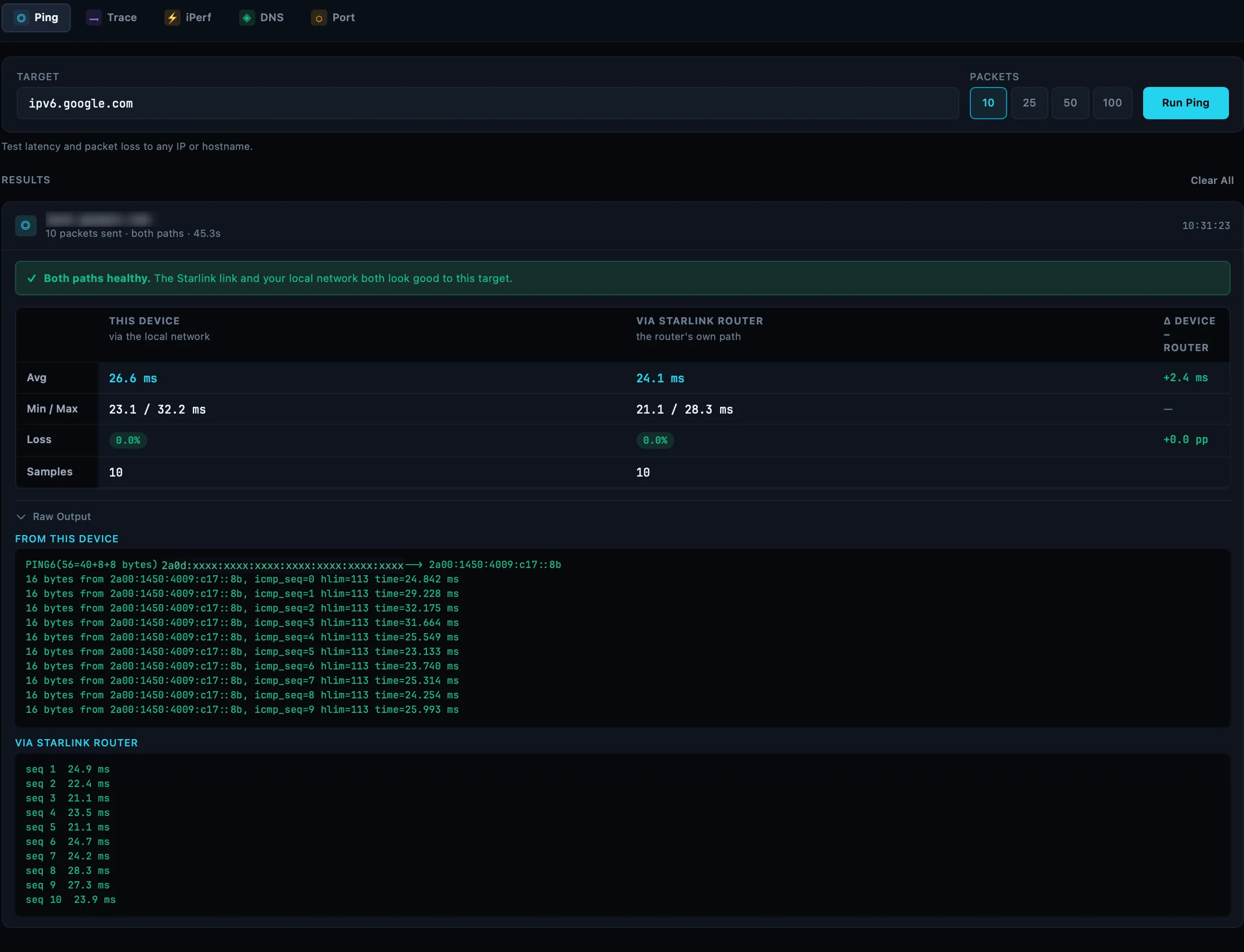Click the This Device 0.0% loss badge

tap(128, 440)
